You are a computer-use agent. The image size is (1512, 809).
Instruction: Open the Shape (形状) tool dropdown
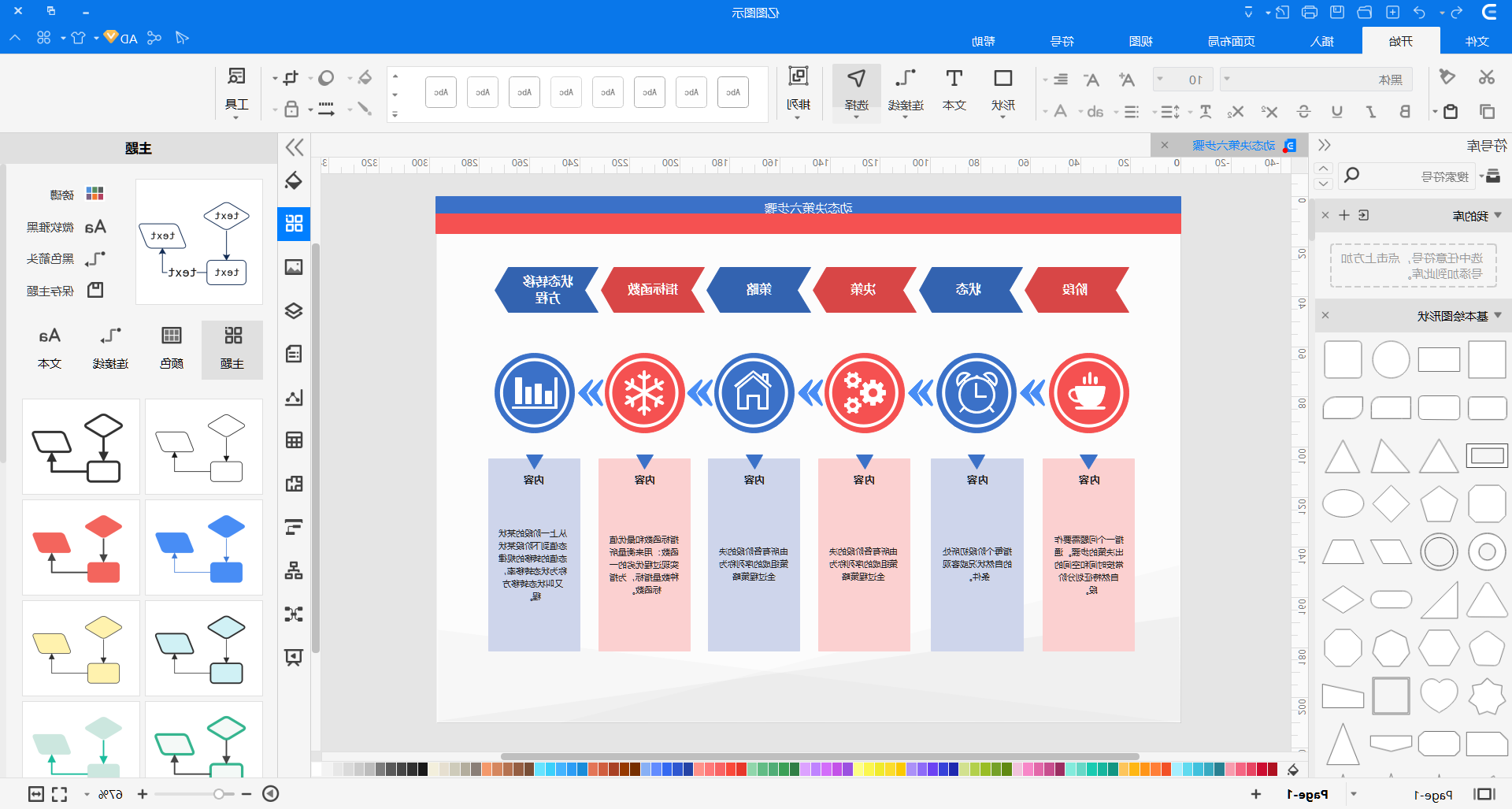[x=1003, y=93]
